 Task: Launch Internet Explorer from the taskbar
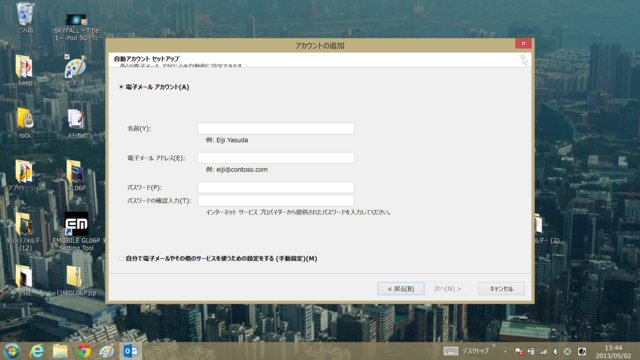point(37,351)
